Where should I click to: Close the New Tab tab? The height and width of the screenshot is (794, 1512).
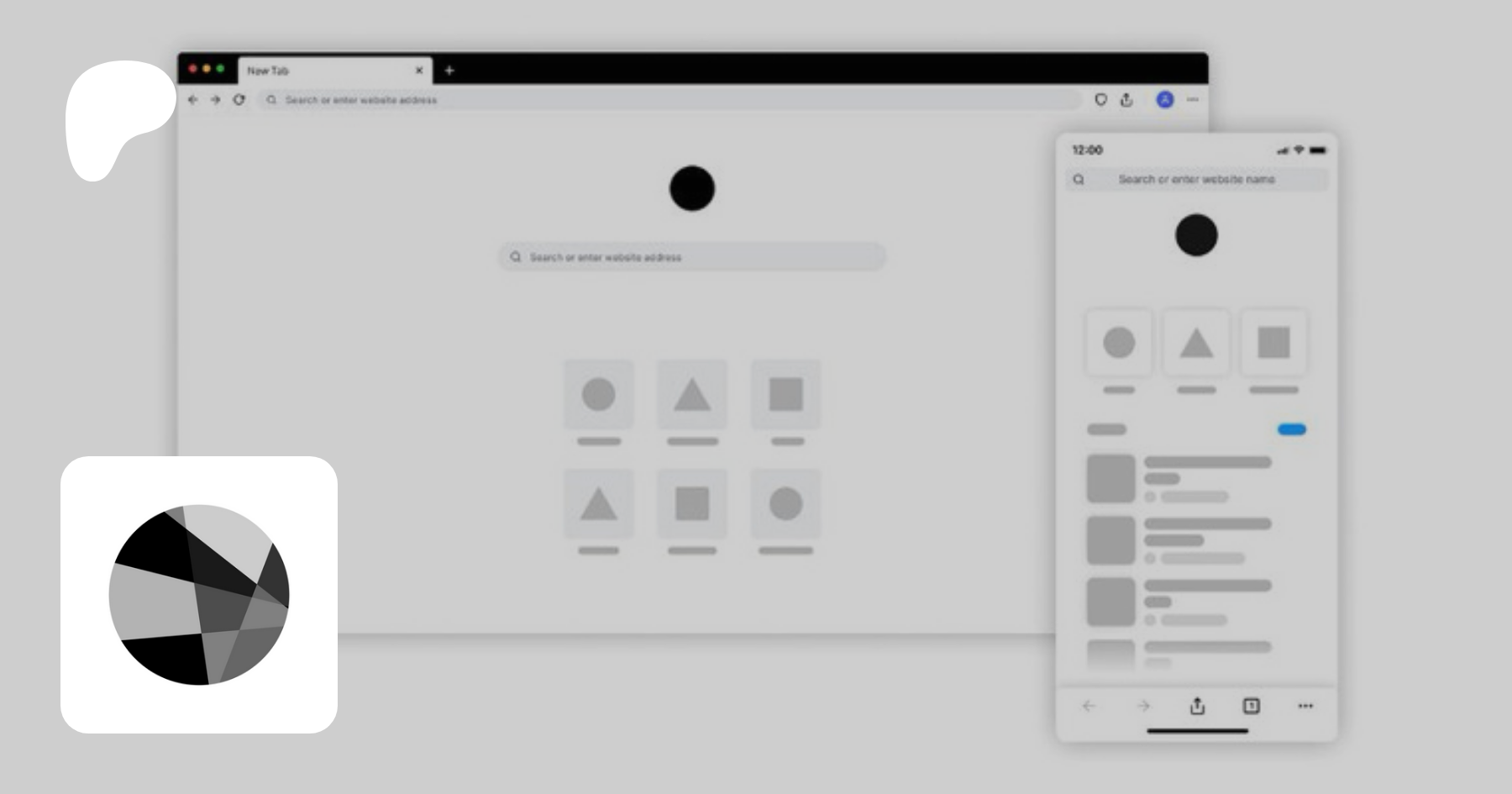[x=419, y=71]
